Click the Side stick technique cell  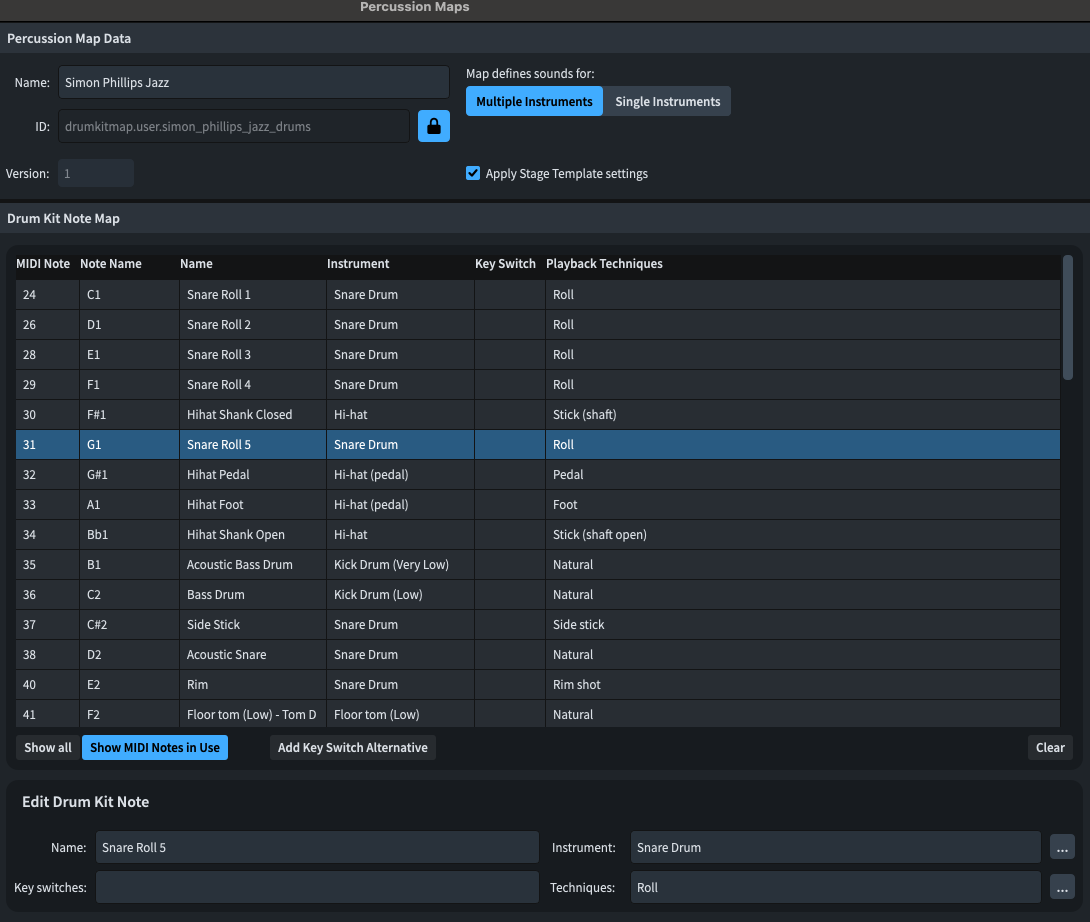tap(803, 624)
